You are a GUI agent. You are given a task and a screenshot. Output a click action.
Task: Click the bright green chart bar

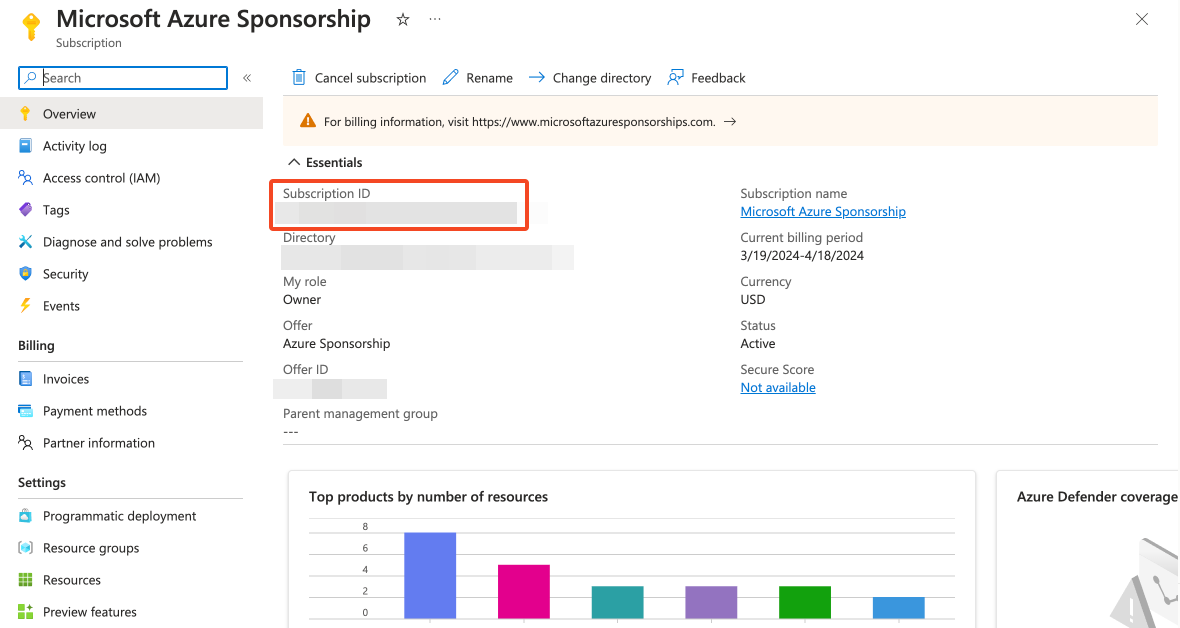(x=804, y=602)
